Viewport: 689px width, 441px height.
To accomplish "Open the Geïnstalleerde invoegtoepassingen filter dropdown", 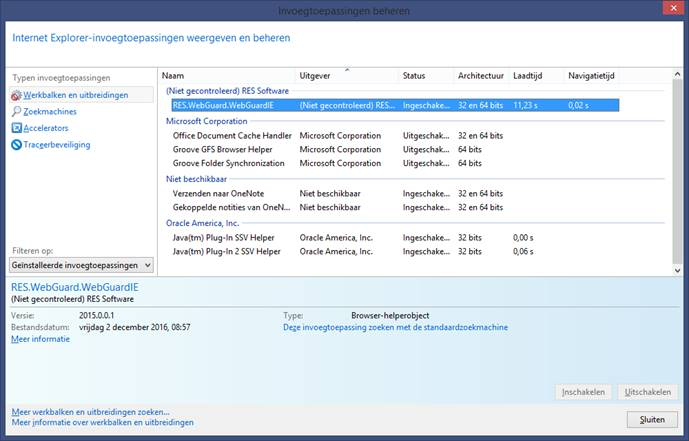I will coord(81,265).
